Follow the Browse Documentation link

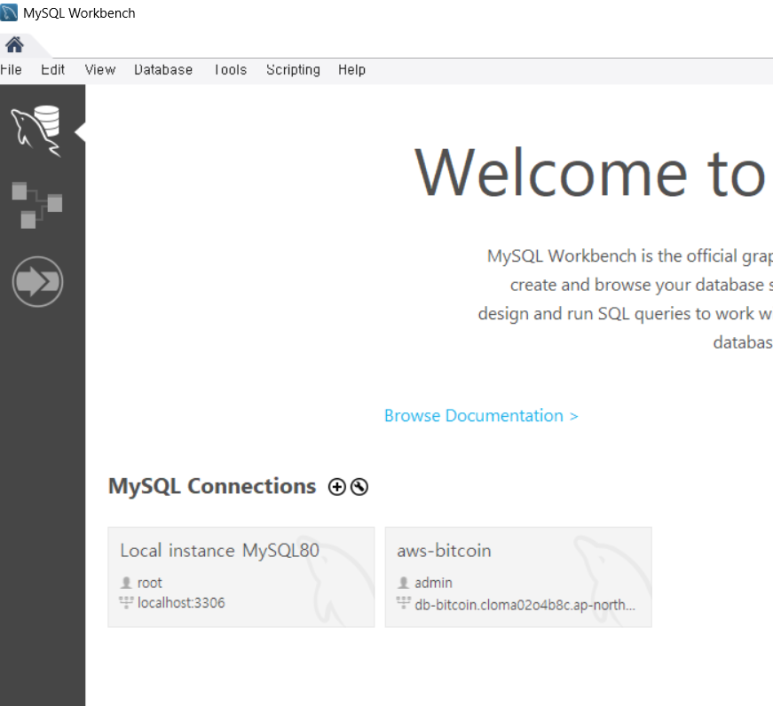(x=481, y=416)
